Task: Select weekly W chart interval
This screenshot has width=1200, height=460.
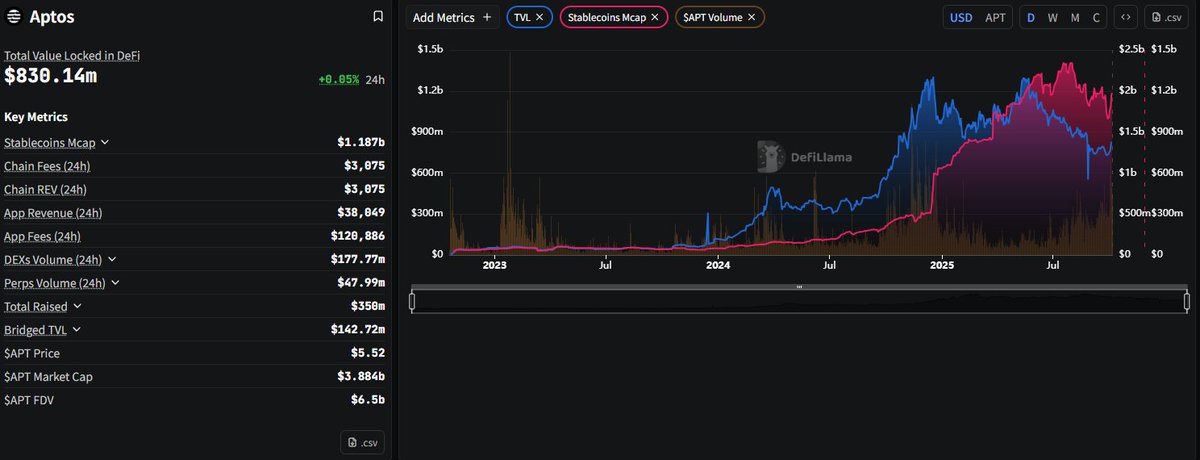Action: click(x=1053, y=18)
